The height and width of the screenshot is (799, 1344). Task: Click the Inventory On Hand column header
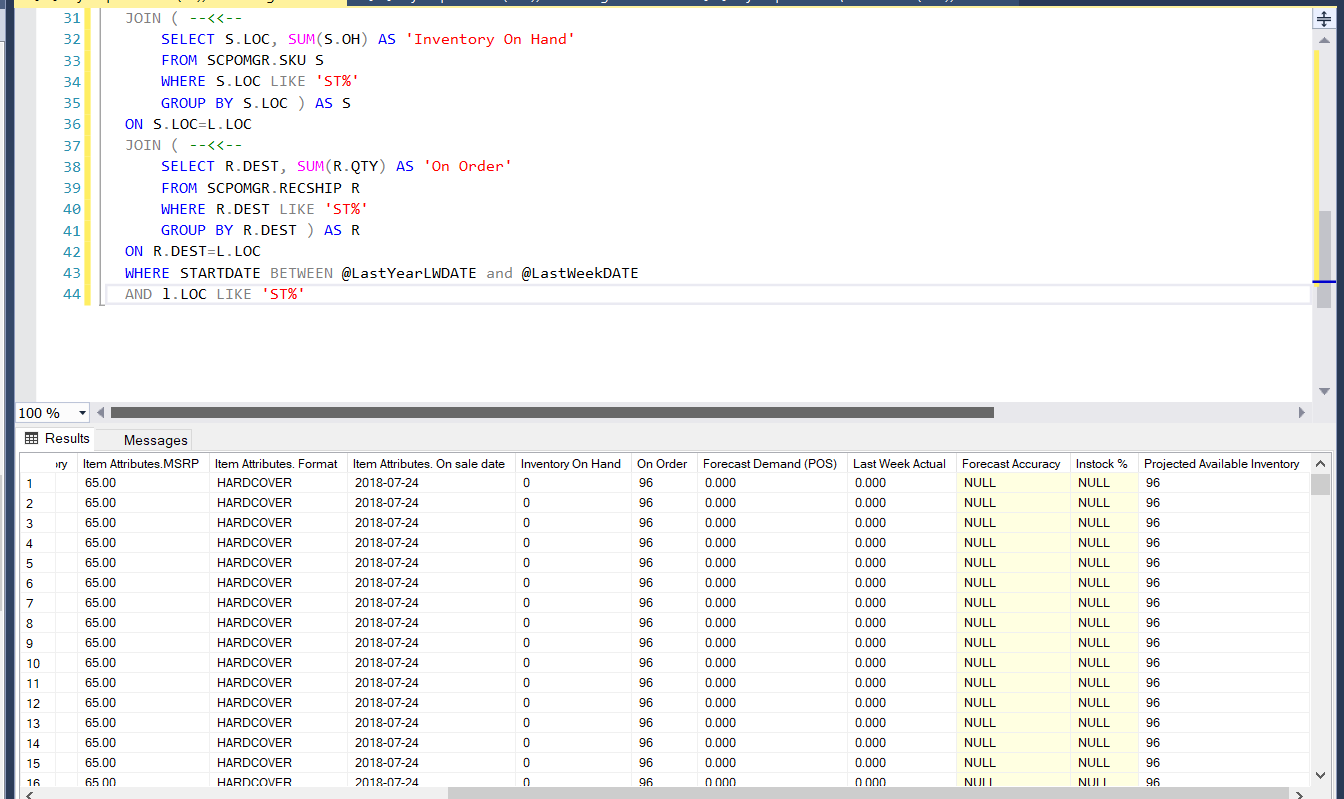[x=570, y=464]
